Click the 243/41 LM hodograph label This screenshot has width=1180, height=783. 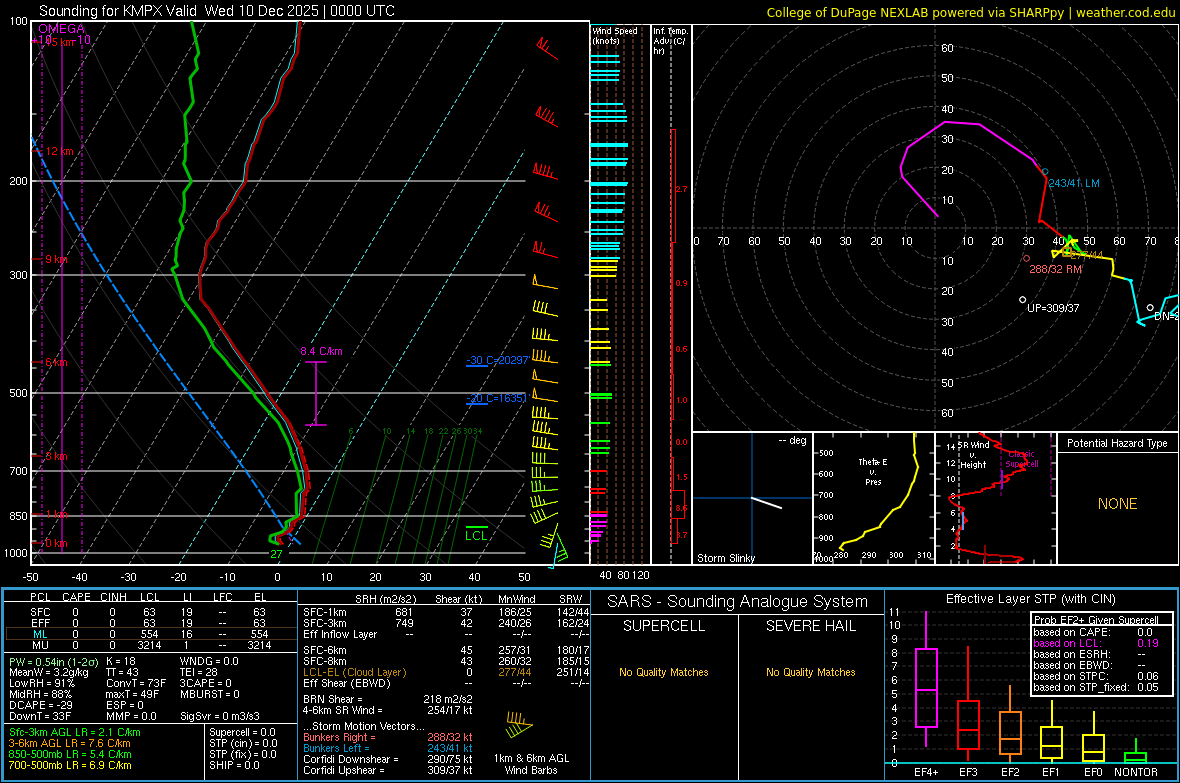click(1074, 183)
